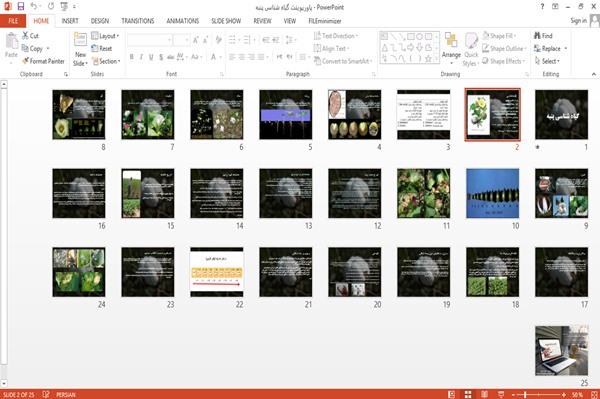Open the Section dropdown

[x=106, y=61]
